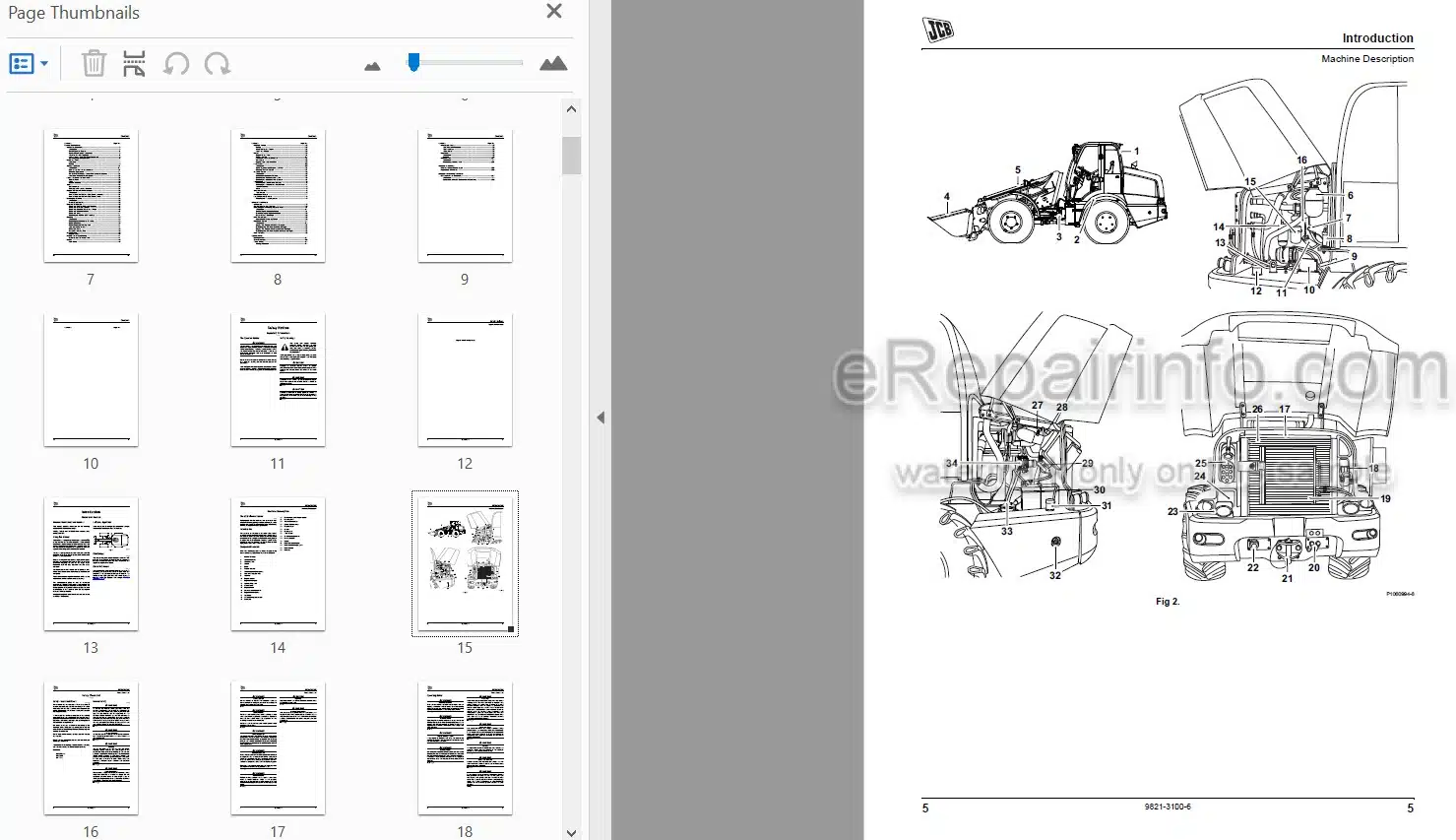
Task: Click the JCB logo on the page
Action: pyautogui.click(x=939, y=31)
